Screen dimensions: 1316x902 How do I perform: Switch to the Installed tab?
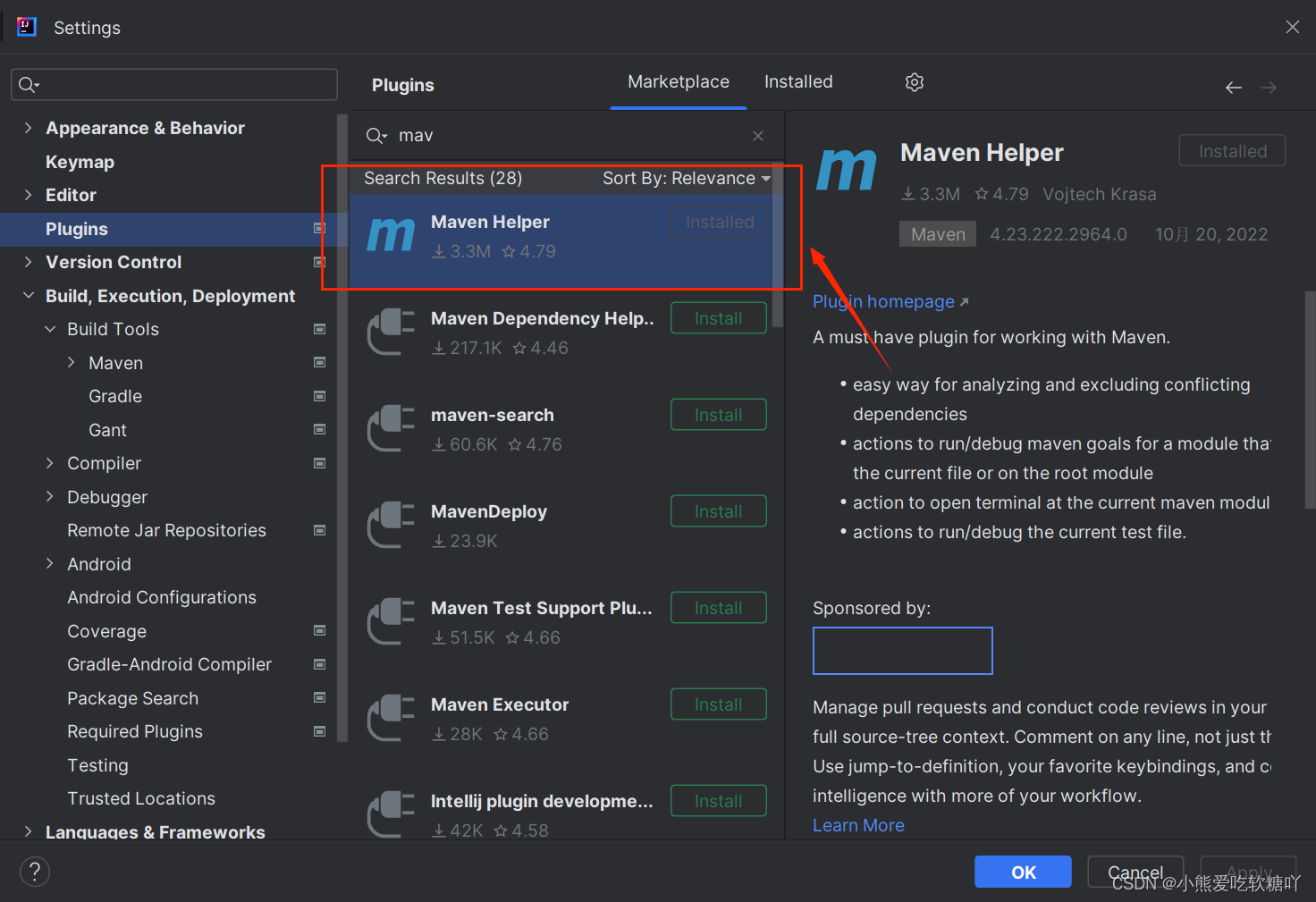pos(798,82)
